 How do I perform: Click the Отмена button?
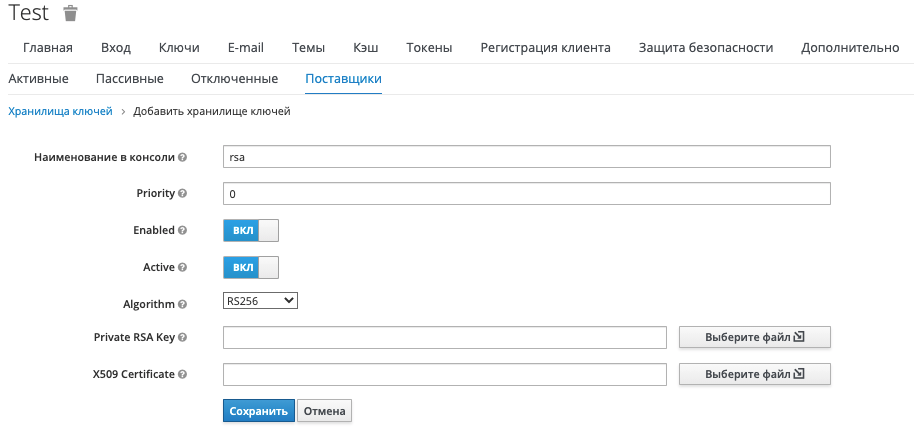(324, 411)
